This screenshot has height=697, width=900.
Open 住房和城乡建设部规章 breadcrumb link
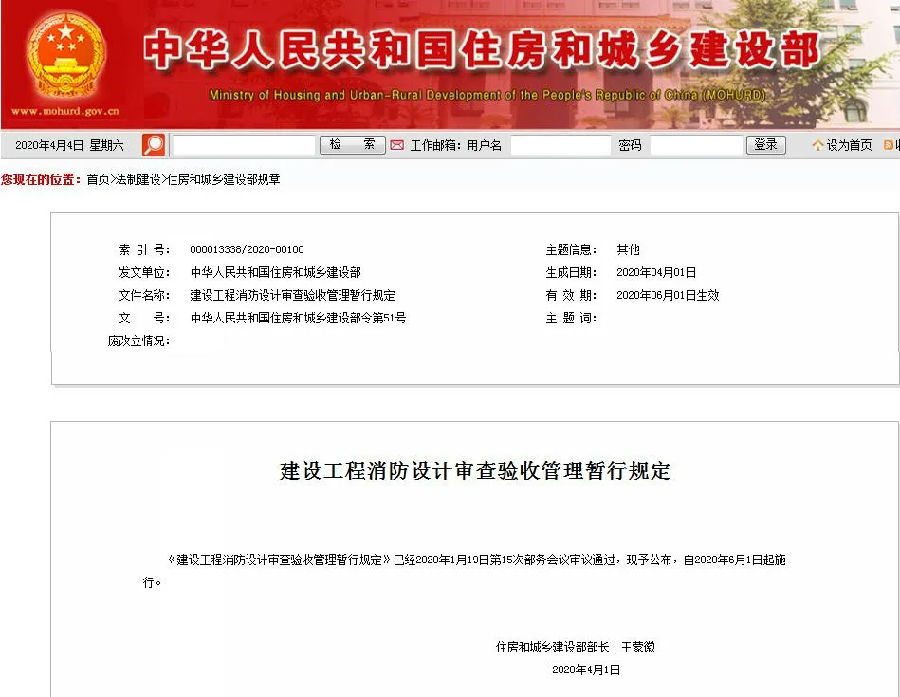[x=224, y=180]
